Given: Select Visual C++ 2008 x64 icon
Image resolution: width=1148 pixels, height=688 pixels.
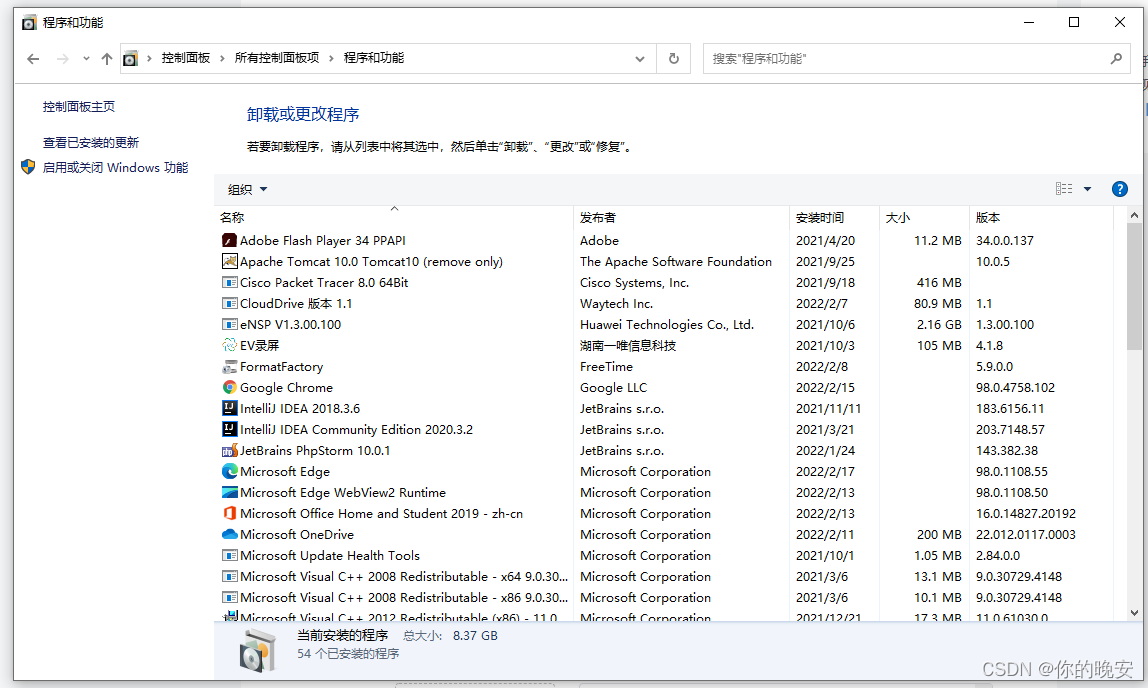Looking at the screenshot, I should click(x=229, y=577).
